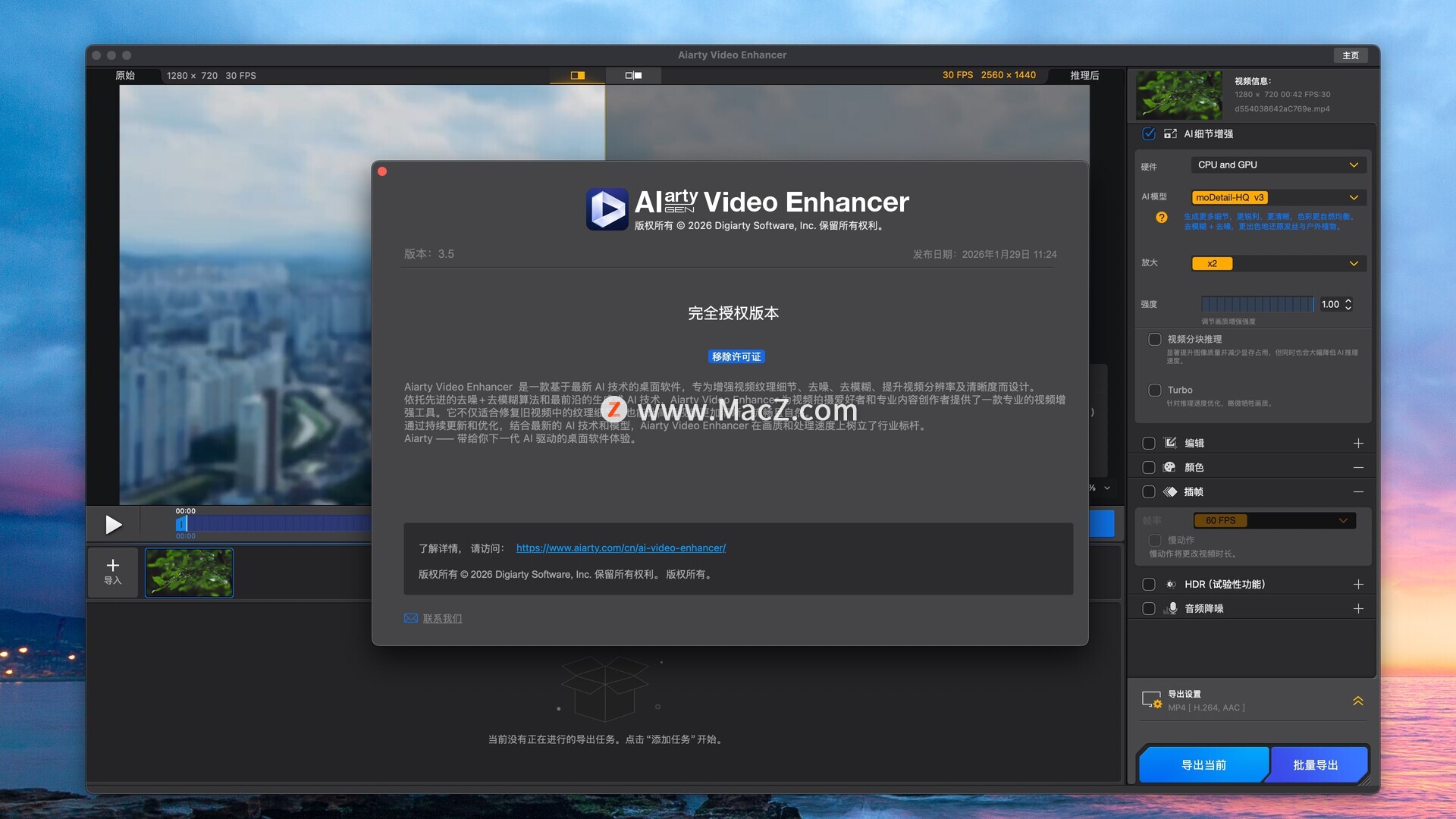Enable 视频分块推理 checkbox
1456x819 pixels.
pos(1155,339)
